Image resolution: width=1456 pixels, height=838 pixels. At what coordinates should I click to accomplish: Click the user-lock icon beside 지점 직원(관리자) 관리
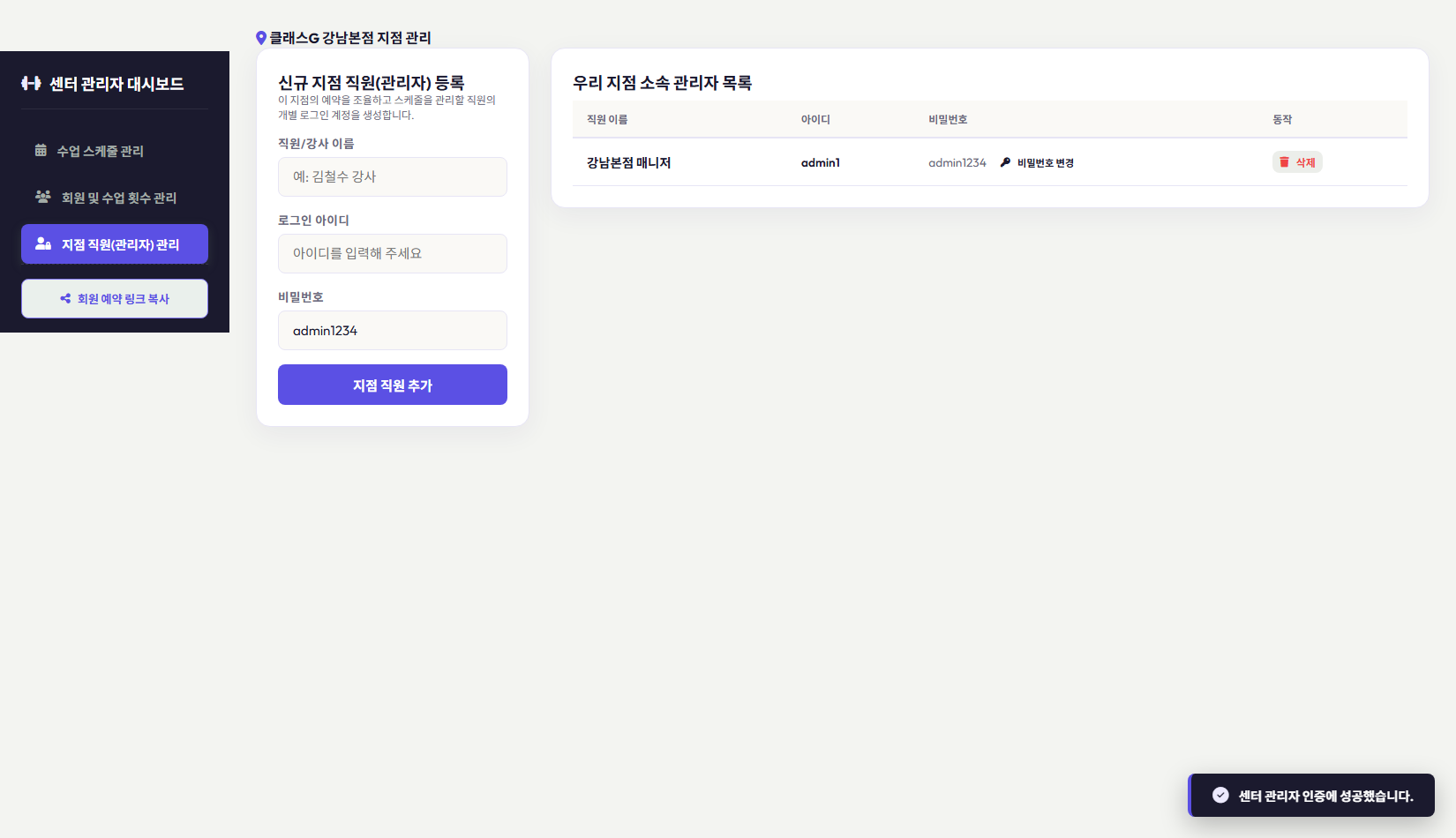(x=42, y=243)
